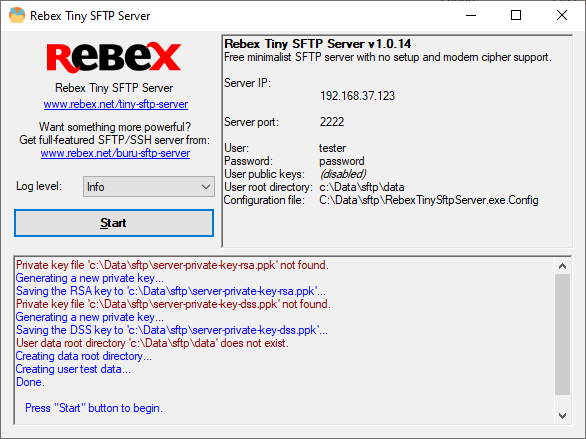Click the RebexTinySftpServer.exe.Config file path
The width and height of the screenshot is (586, 439).
click(429, 200)
